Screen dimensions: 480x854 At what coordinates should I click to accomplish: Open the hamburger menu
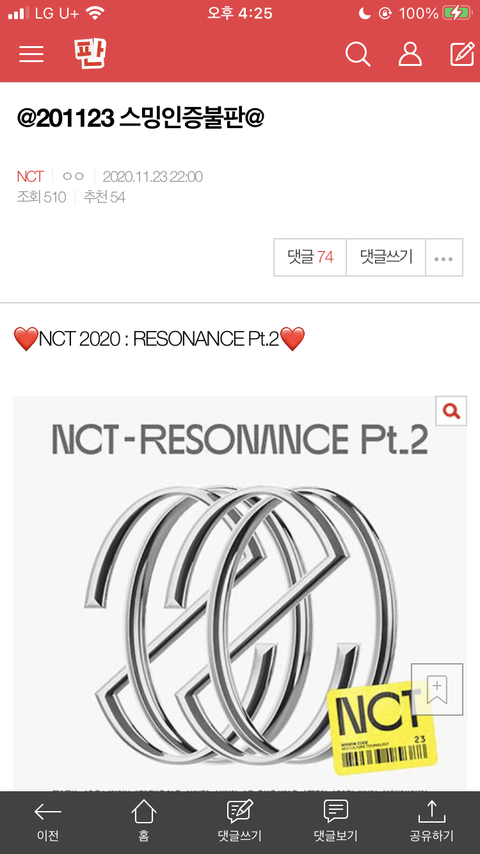click(31, 54)
